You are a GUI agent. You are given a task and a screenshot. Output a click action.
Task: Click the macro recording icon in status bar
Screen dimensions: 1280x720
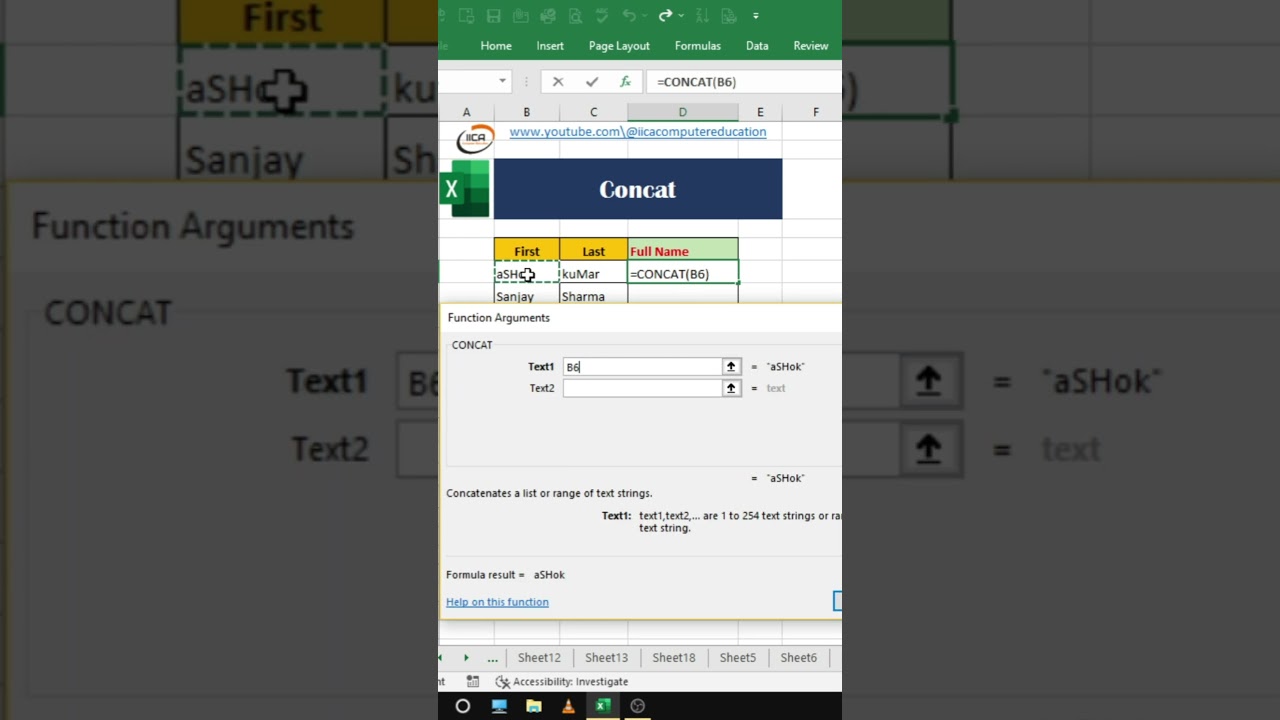pos(473,682)
